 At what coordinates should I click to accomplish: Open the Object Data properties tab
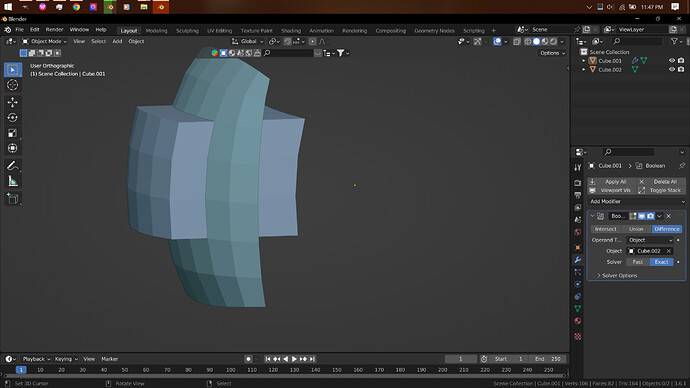(578, 308)
